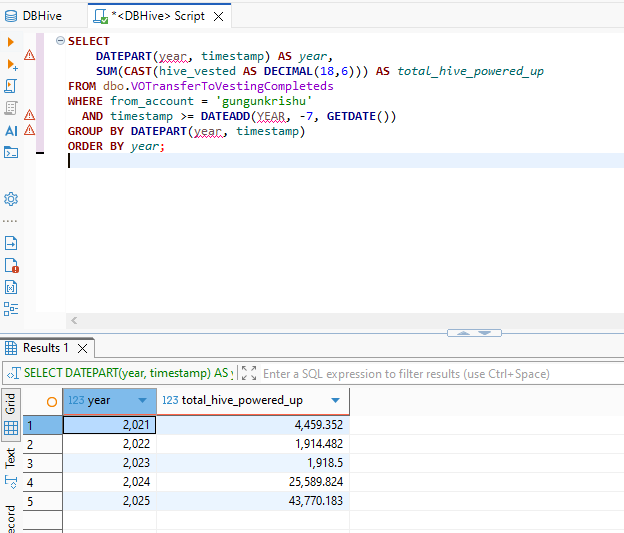
Task: Open year column filter dropdown
Action: pyautogui.click(x=141, y=400)
